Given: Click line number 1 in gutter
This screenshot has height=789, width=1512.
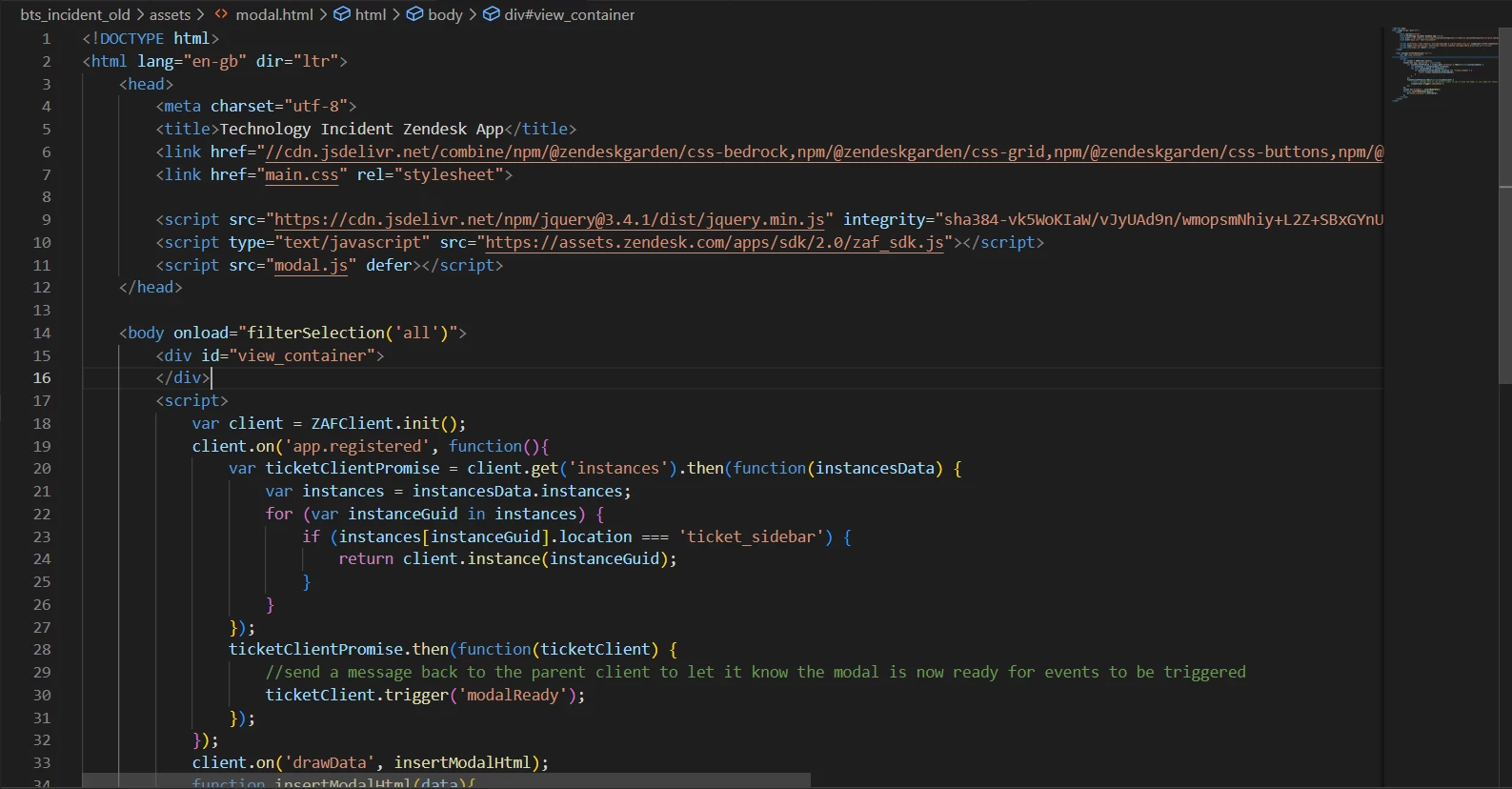Looking at the screenshot, I should pos(46,39).
